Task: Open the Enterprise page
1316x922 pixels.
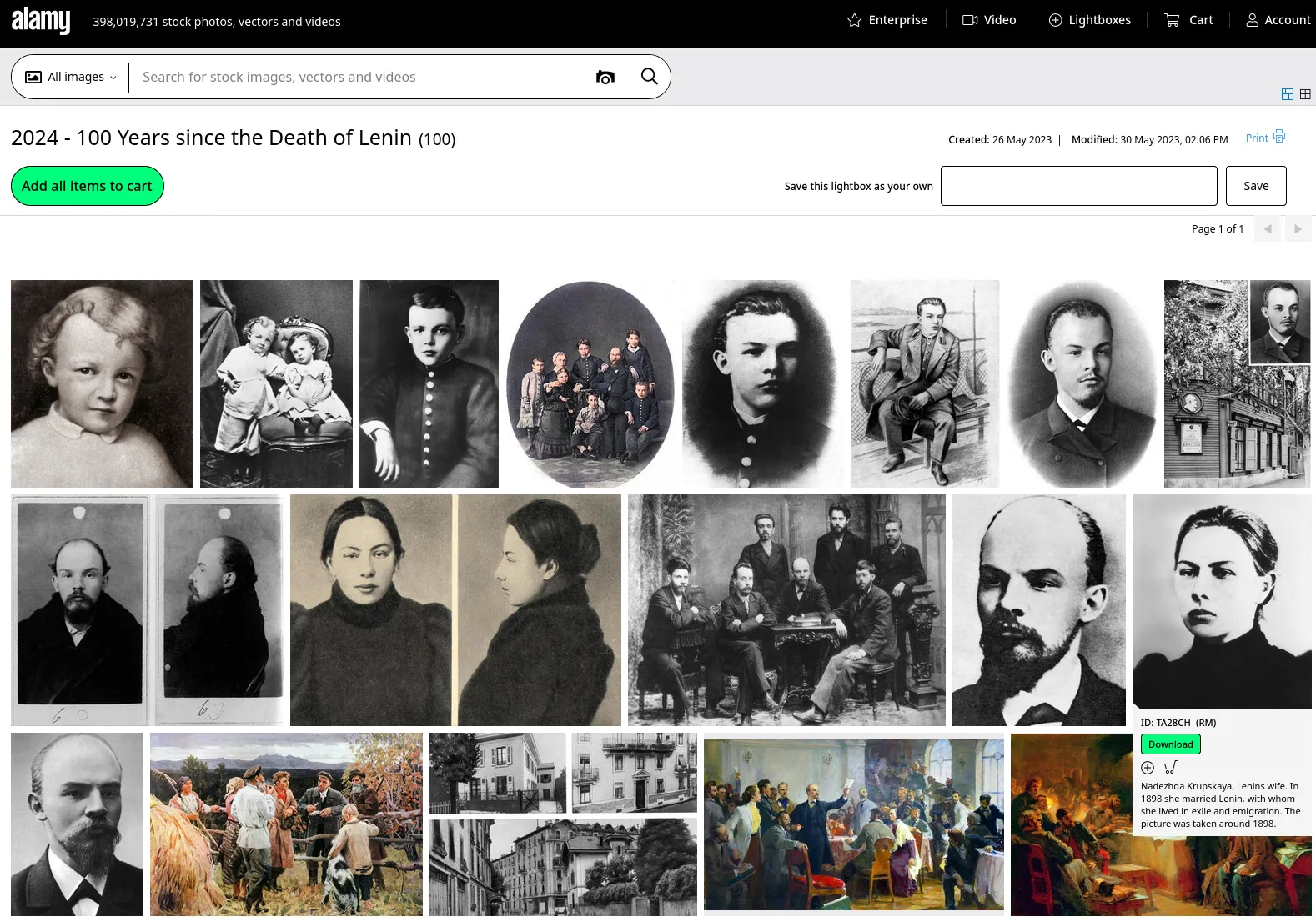Action: (x=887, y=20)
